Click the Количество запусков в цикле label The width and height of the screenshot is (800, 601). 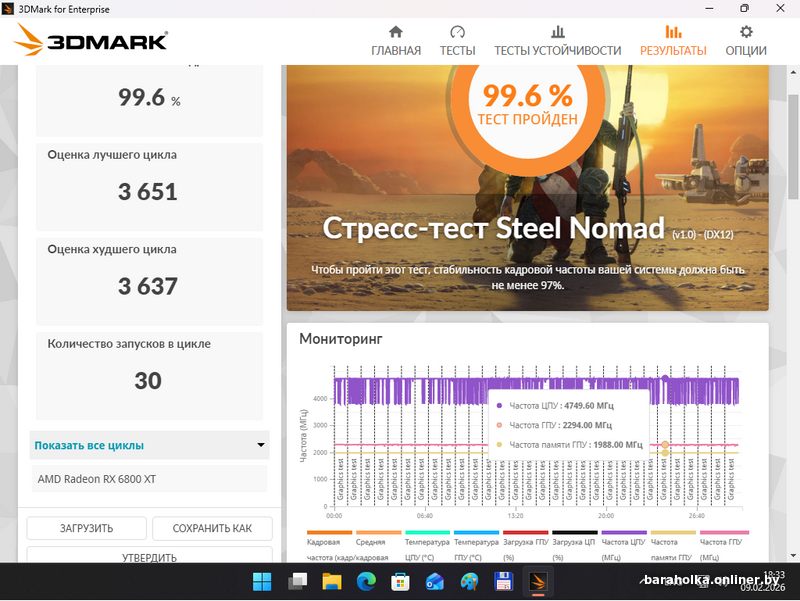point(129,344)
